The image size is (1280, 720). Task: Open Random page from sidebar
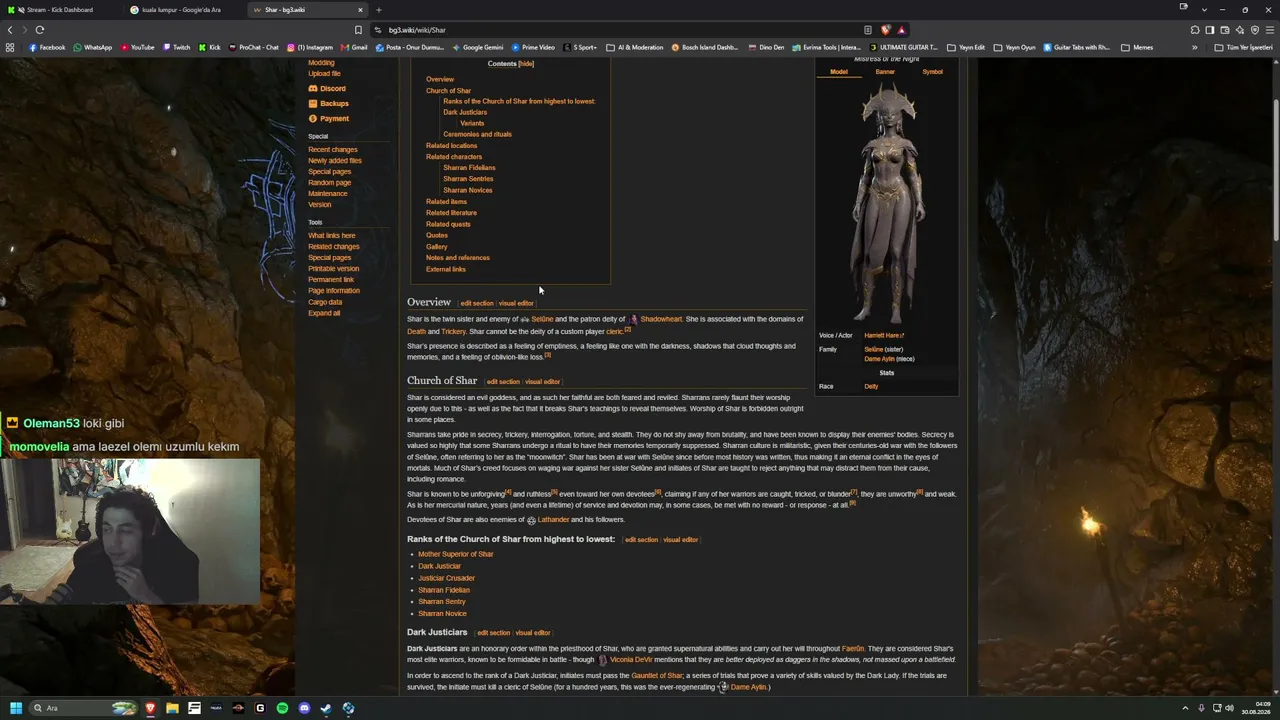[x=329, y=183]
